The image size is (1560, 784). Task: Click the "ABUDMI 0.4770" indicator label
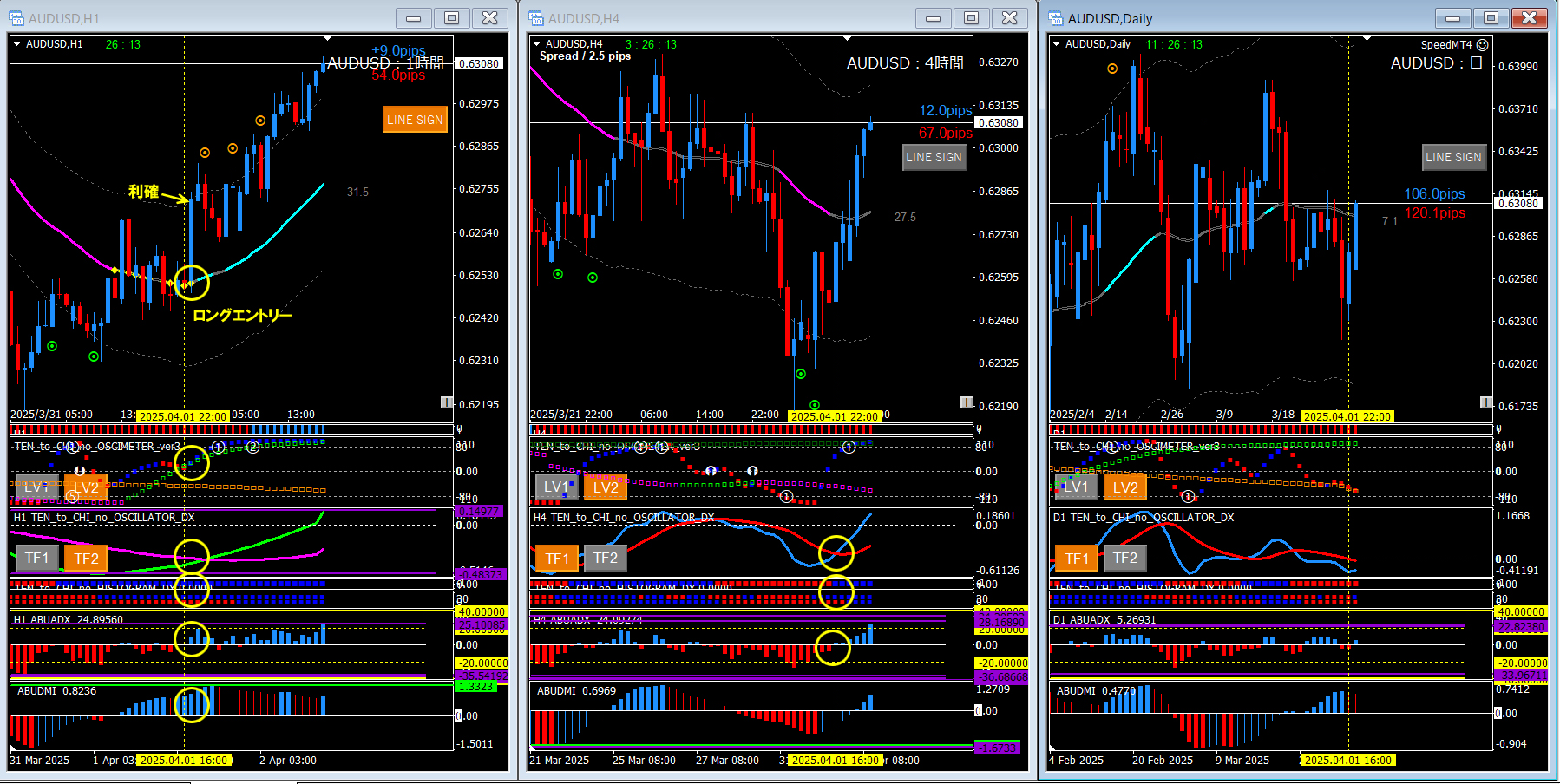point(1097,691)
